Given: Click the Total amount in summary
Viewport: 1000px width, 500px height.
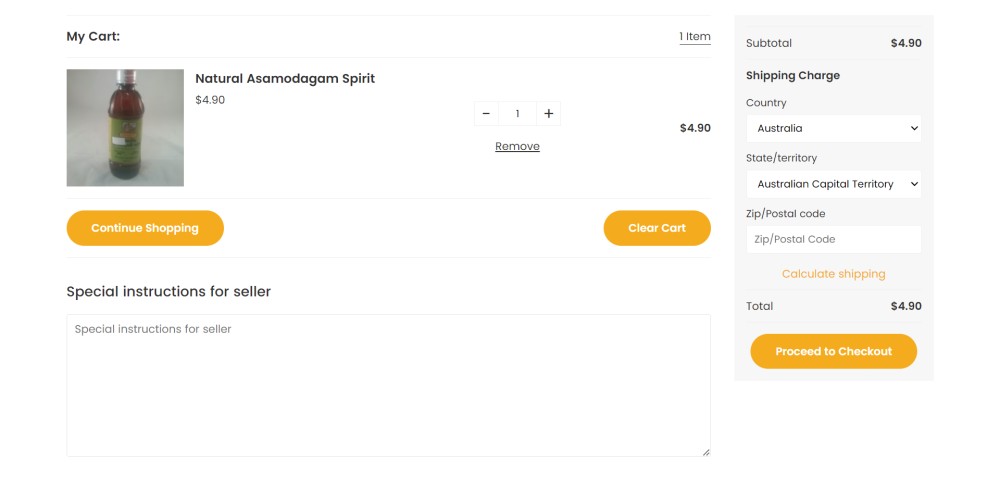Looking at the screenshot, I should pos(906,306).
